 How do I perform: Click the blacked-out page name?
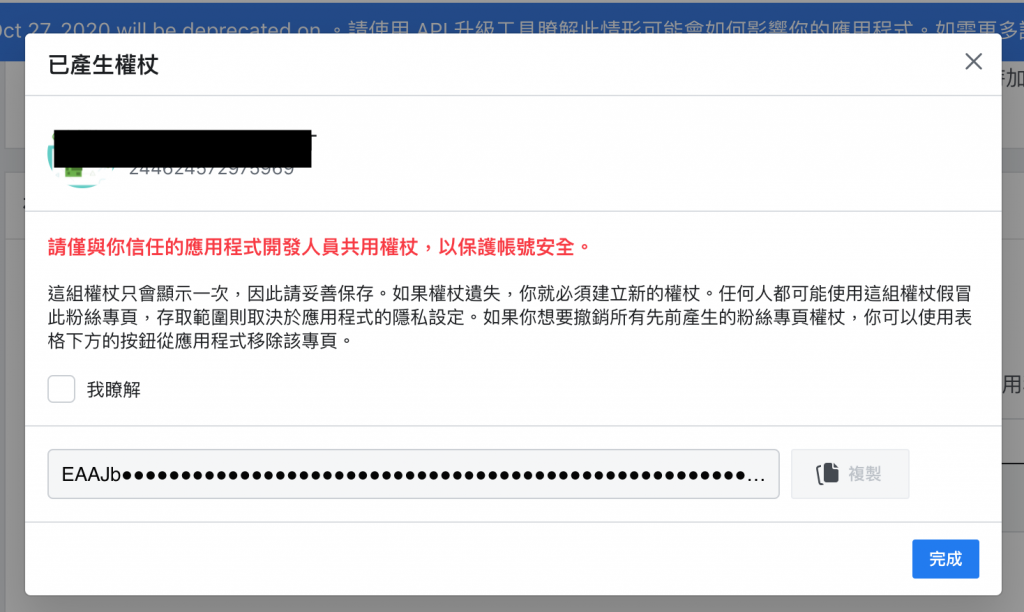tap(182, 148)
